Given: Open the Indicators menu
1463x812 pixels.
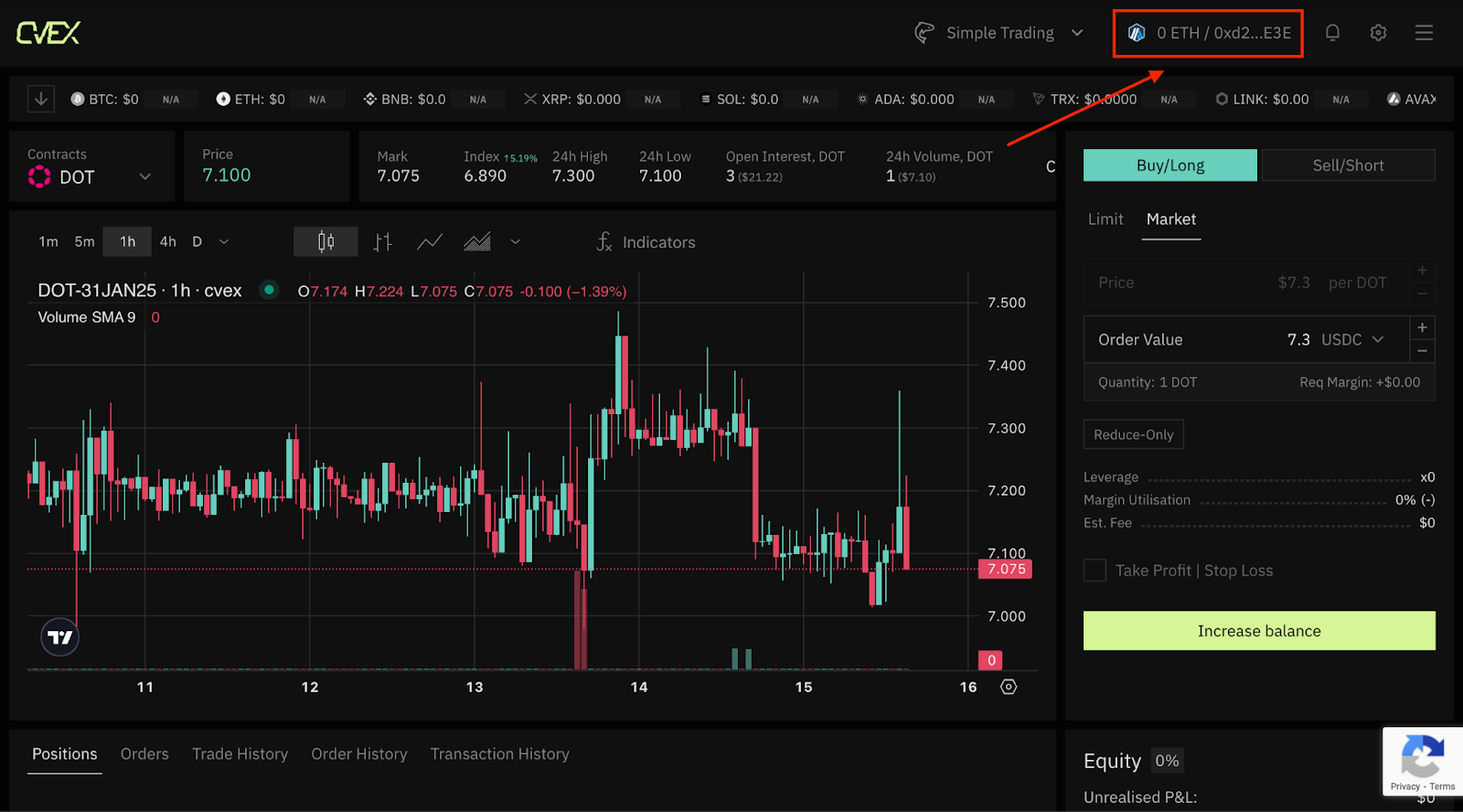Looking at the screenshot, I should [646, 242].
